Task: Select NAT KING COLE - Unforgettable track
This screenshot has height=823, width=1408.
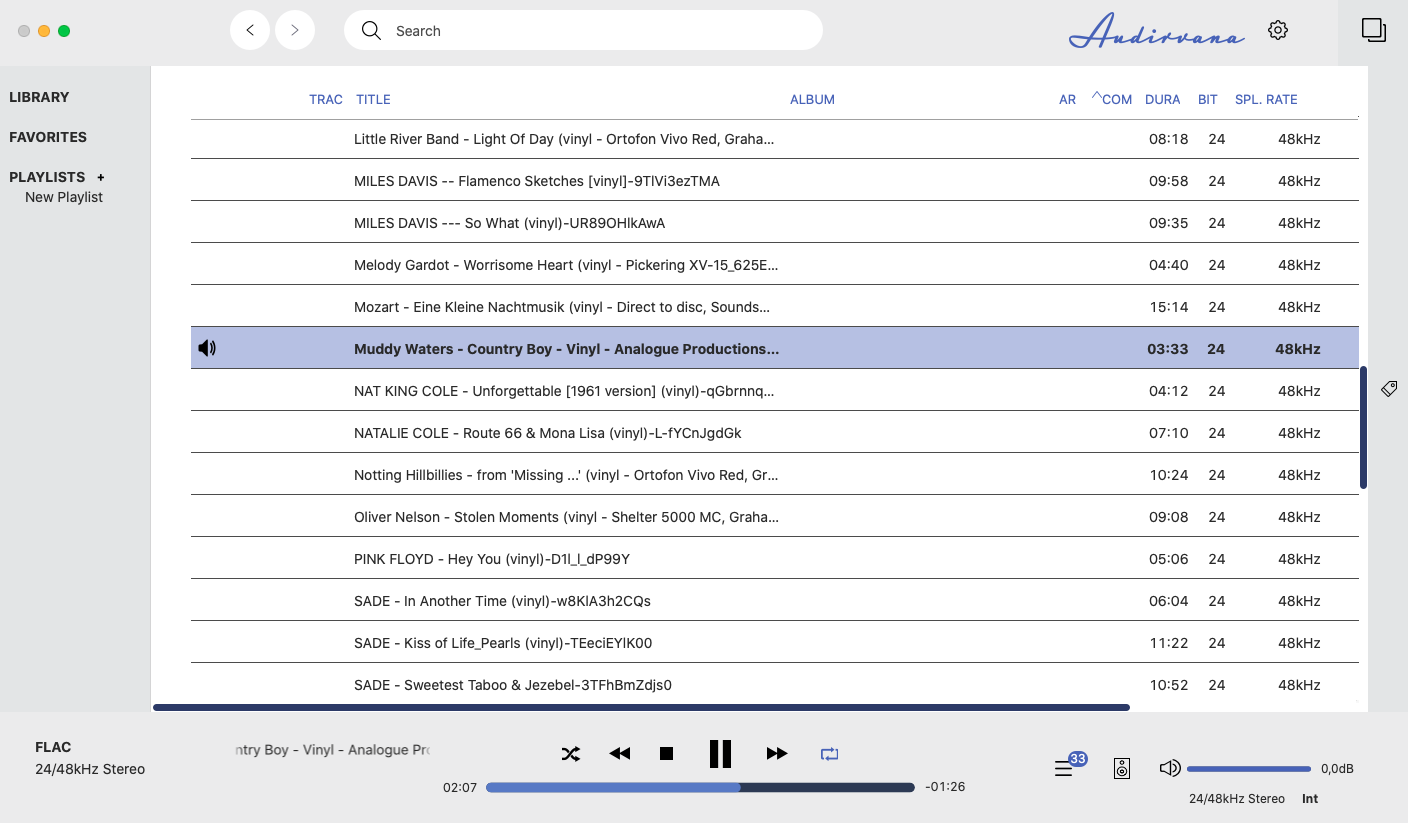Action: (775, 391)
